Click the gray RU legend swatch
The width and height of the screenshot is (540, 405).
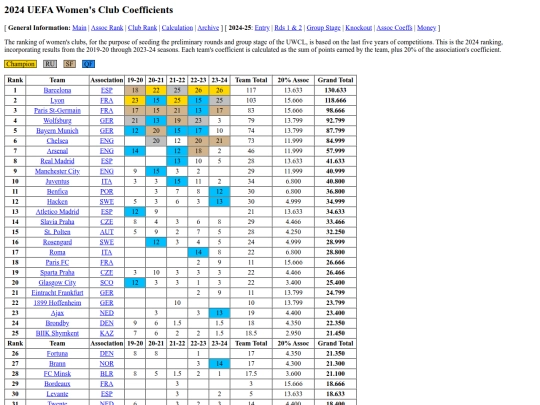(x=50, y=64)
